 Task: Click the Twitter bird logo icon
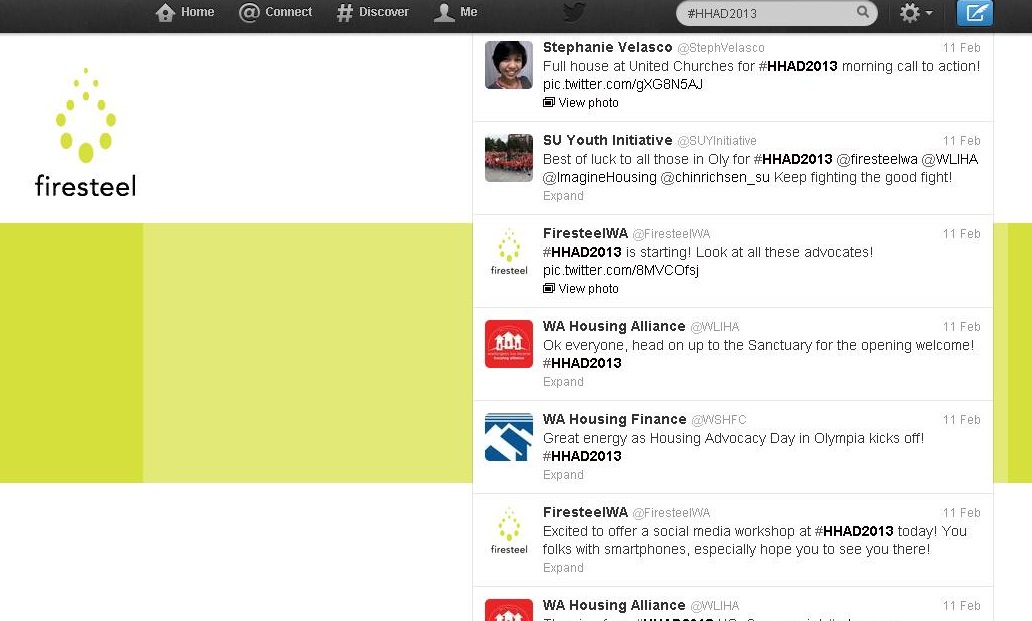[573, 12]
